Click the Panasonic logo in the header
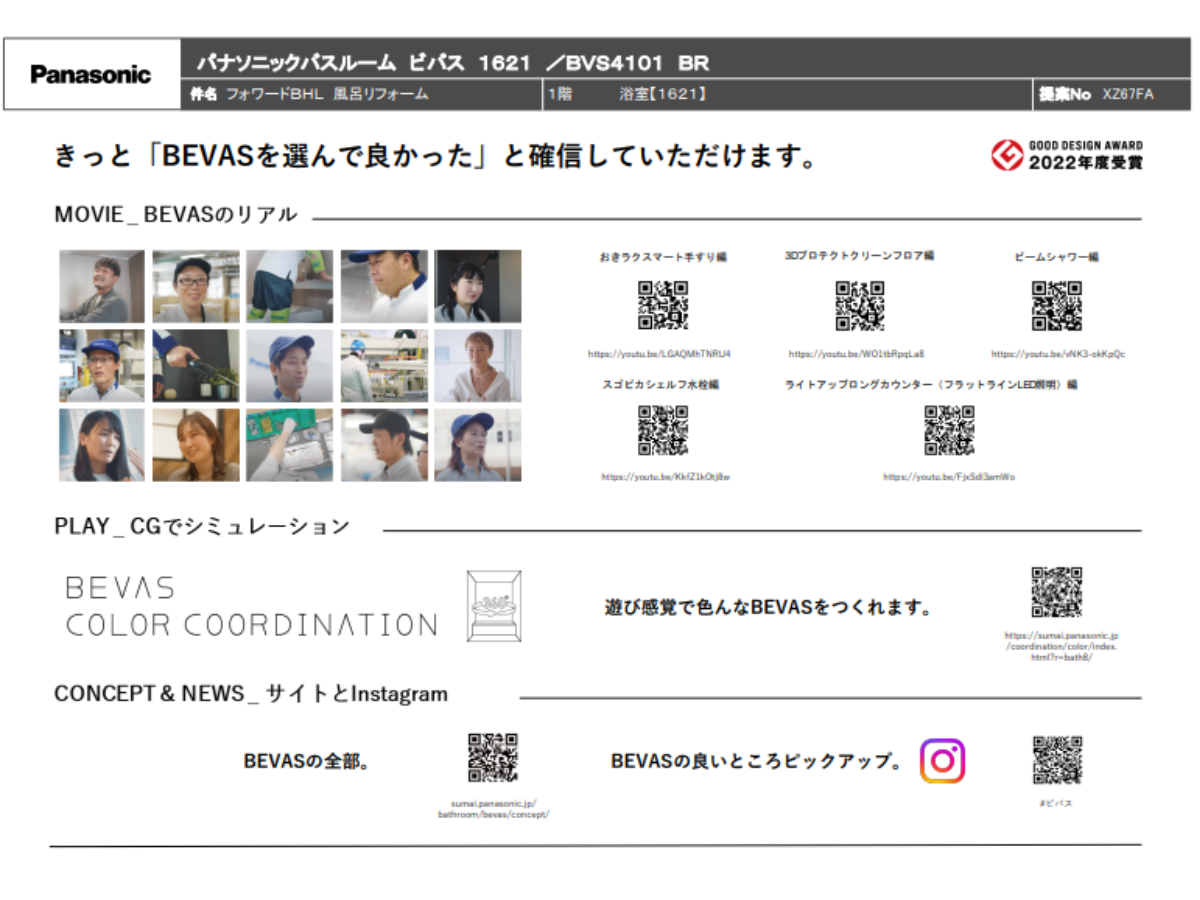Viewport: 1200px width, 900px height. click(91, 75)
